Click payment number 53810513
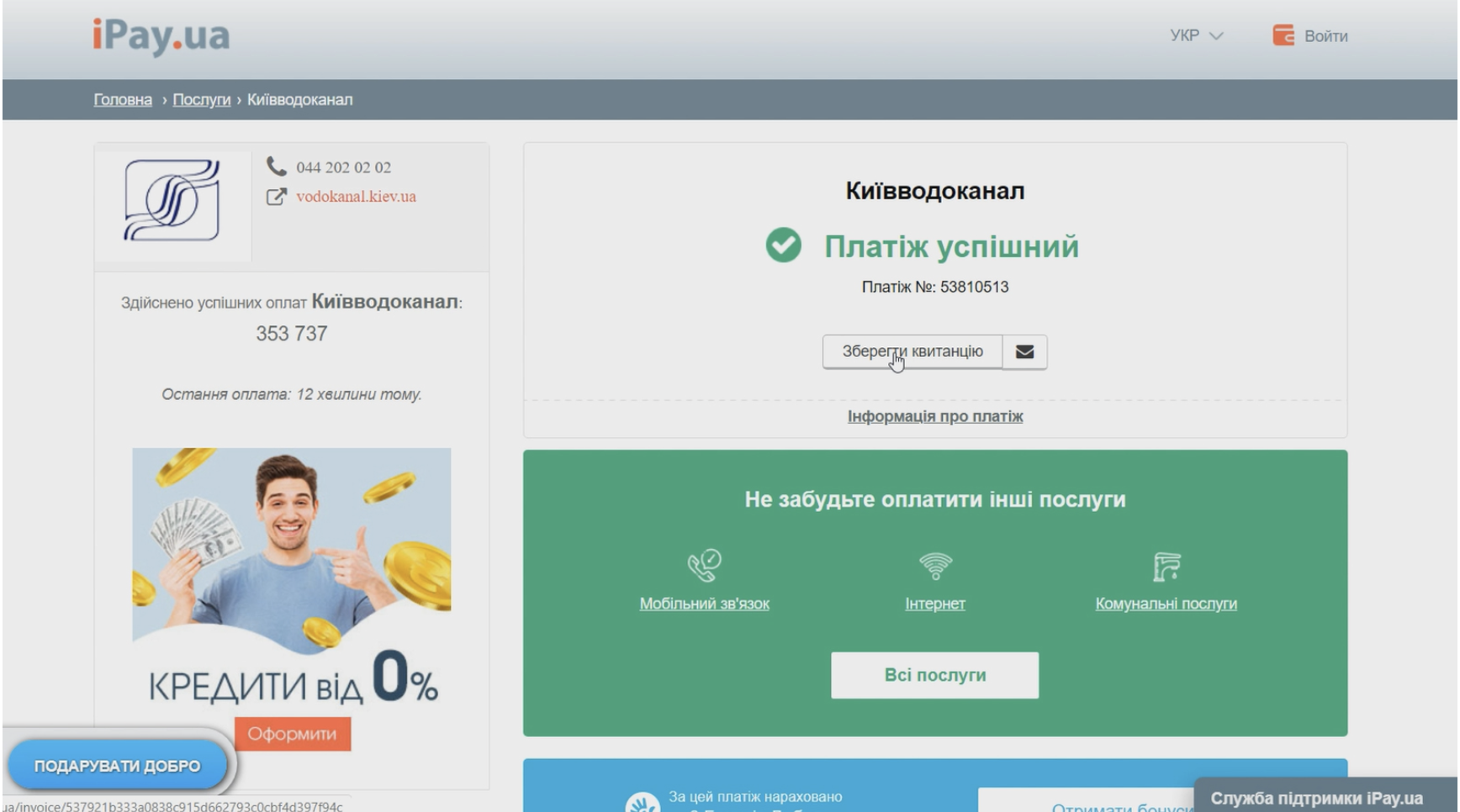This screenshot has width=1460, height=812. (x=974, y=287)
